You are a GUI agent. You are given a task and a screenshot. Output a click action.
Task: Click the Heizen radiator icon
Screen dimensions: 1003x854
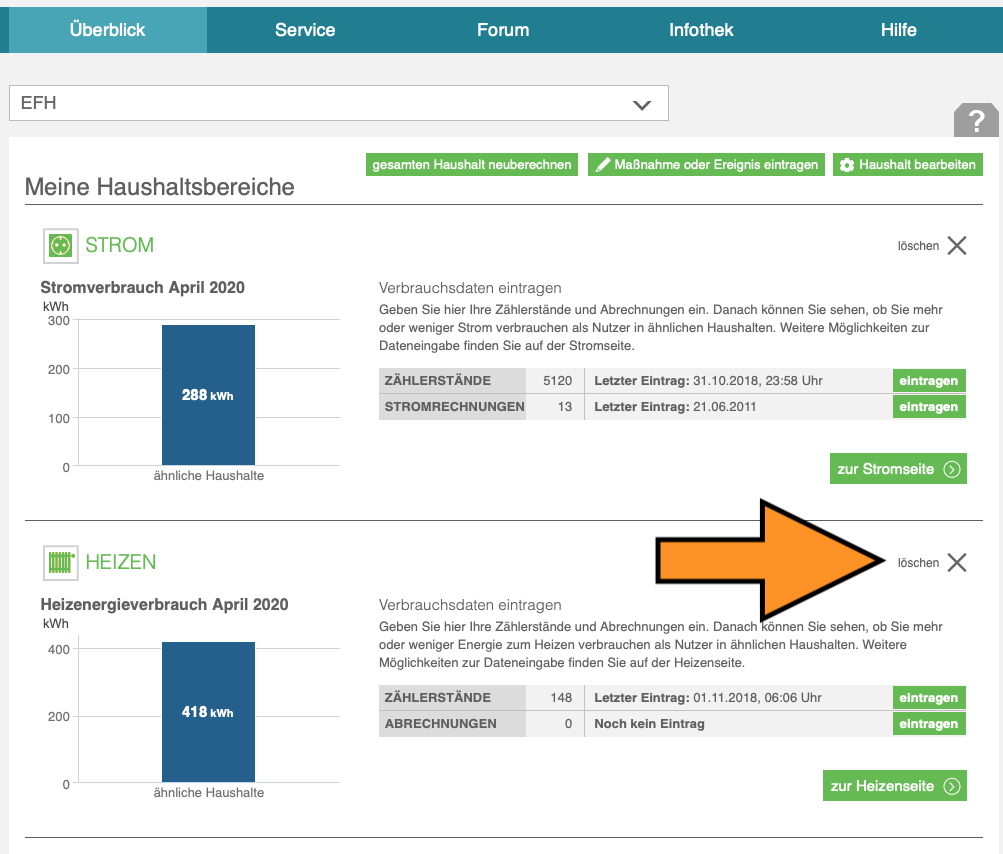click(x=61, y=562)
